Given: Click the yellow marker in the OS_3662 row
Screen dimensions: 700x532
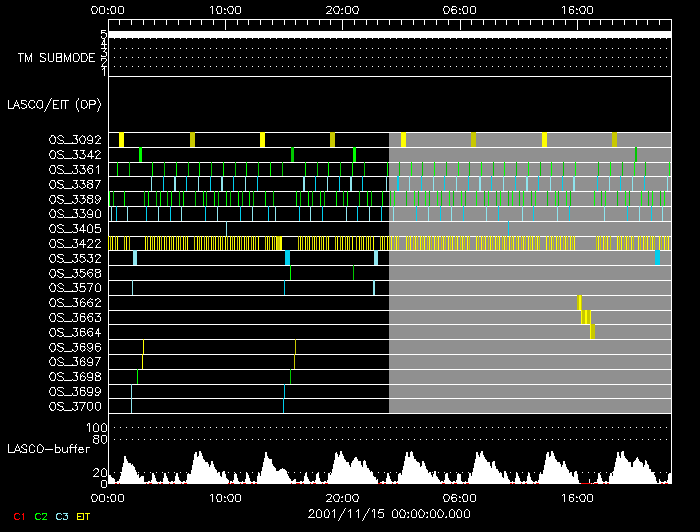Looking at the screenshot, I should 579,302.
